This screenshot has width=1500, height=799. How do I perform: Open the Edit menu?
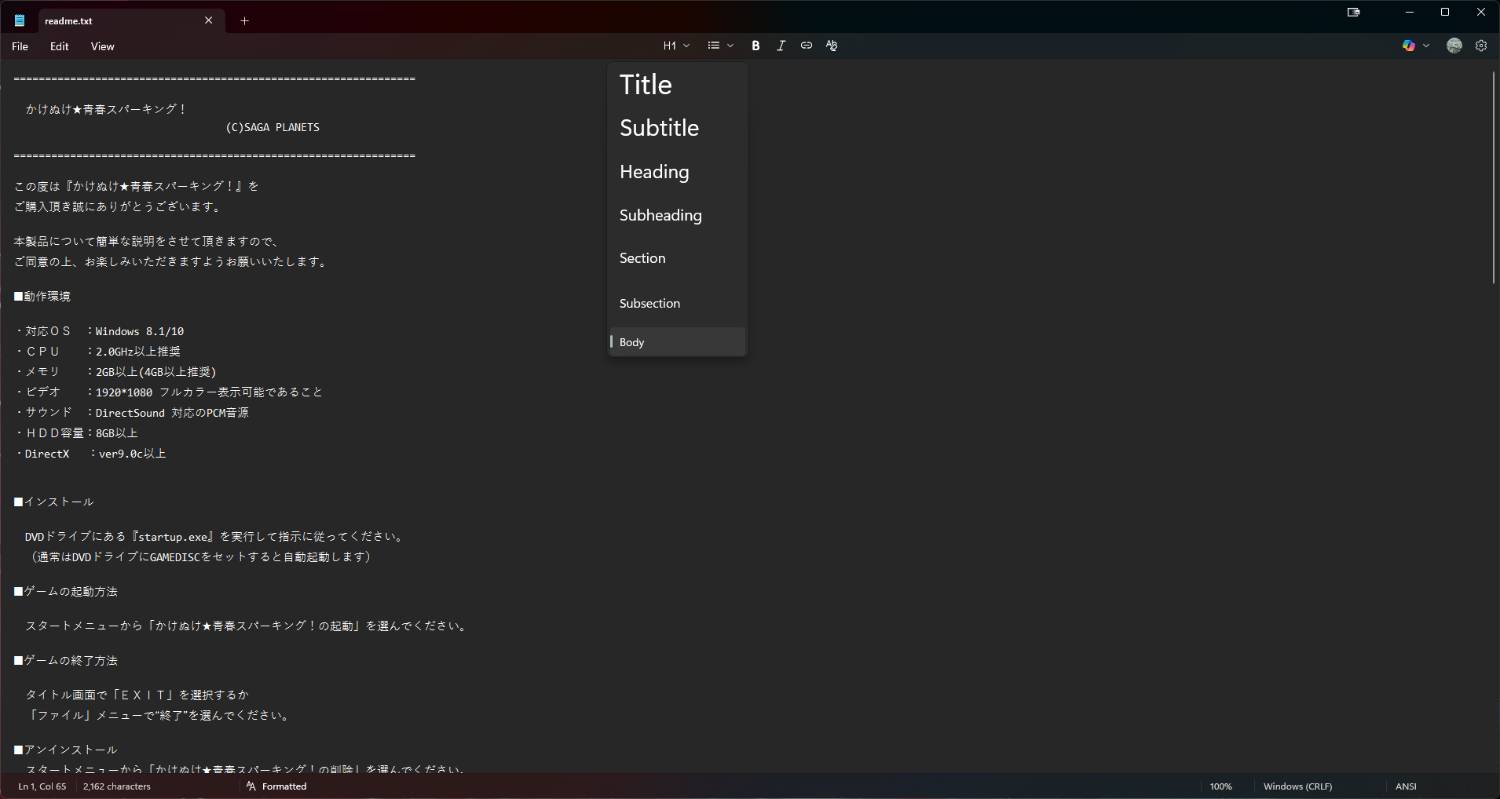(60, 46)
